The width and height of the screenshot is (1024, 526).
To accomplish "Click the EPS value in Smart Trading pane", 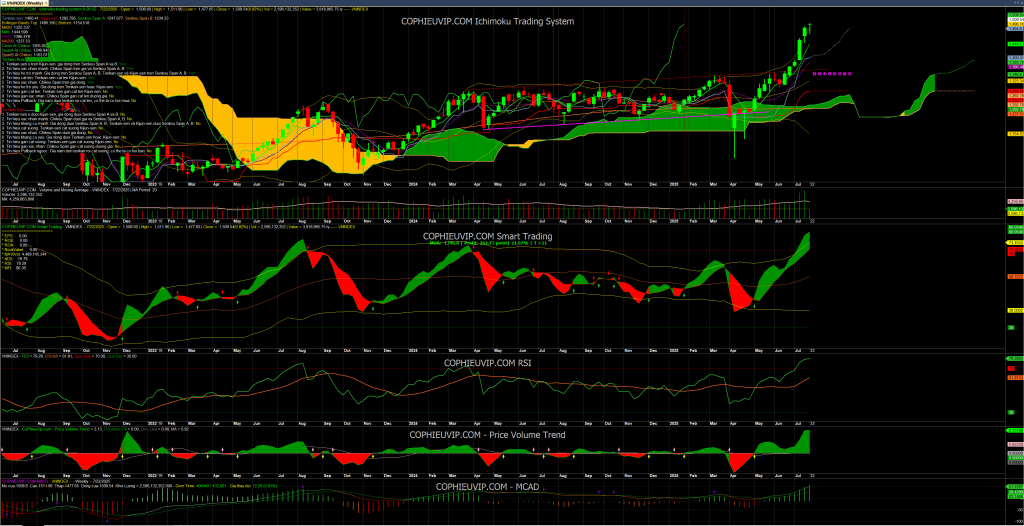I will tap(23, 236).
